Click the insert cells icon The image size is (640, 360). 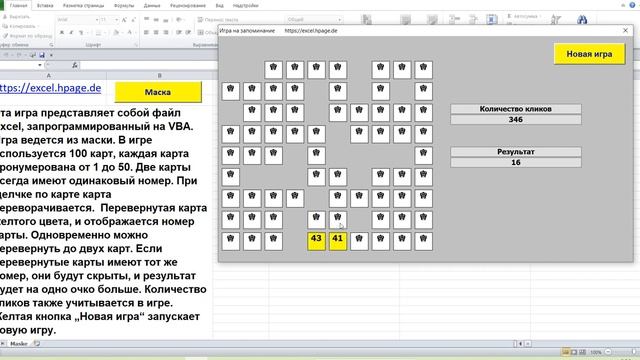(454, 19)
